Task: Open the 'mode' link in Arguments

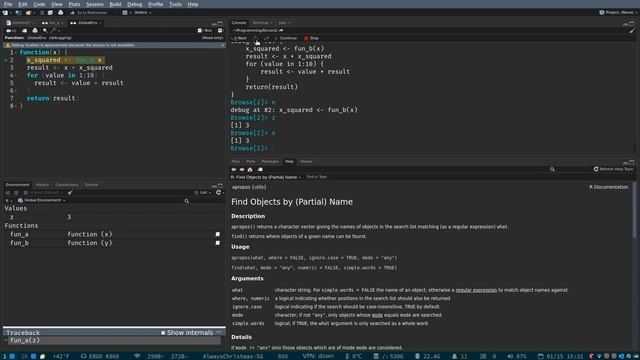Action: click(377, 315)
